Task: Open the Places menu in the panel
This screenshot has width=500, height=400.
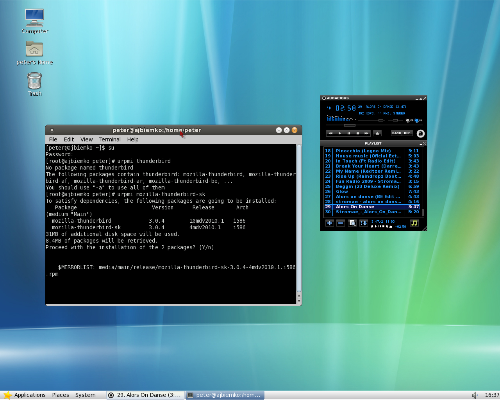Action: 60,395
